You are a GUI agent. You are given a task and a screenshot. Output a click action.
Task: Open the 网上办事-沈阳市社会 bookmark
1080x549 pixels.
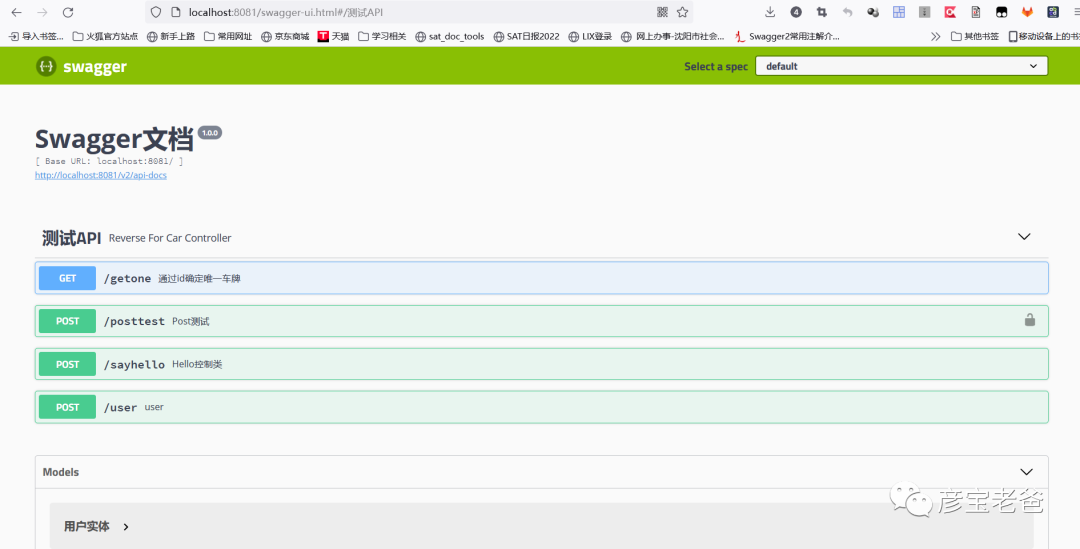tap(673, 37)
